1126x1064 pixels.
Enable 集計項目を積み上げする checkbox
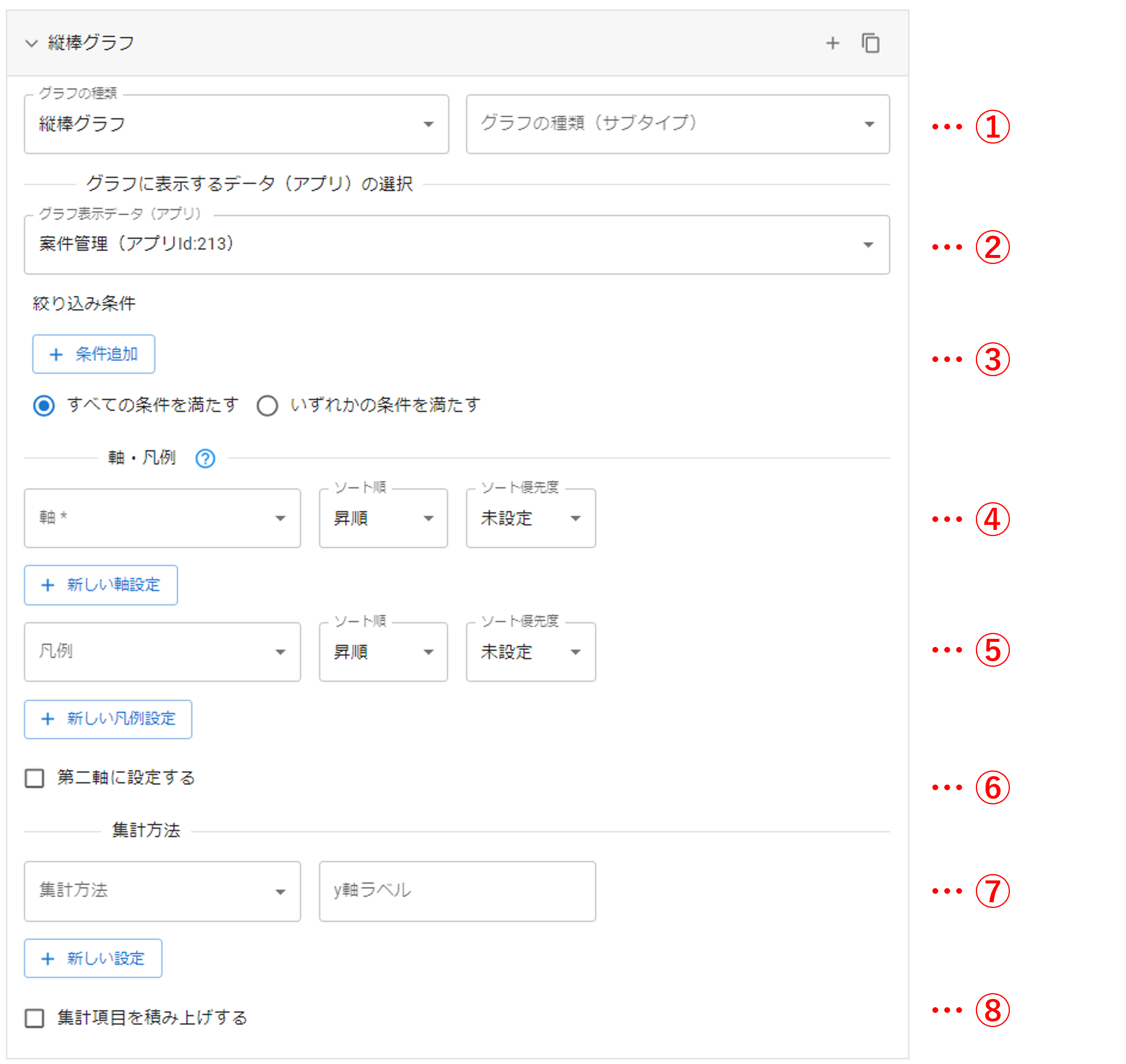[x=34, y=1018]
